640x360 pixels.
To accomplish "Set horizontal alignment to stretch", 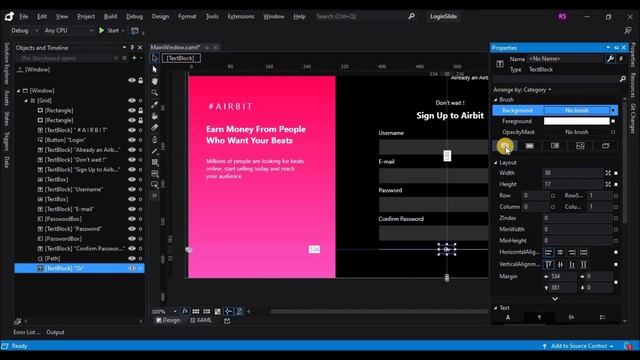I will [584, 252].
